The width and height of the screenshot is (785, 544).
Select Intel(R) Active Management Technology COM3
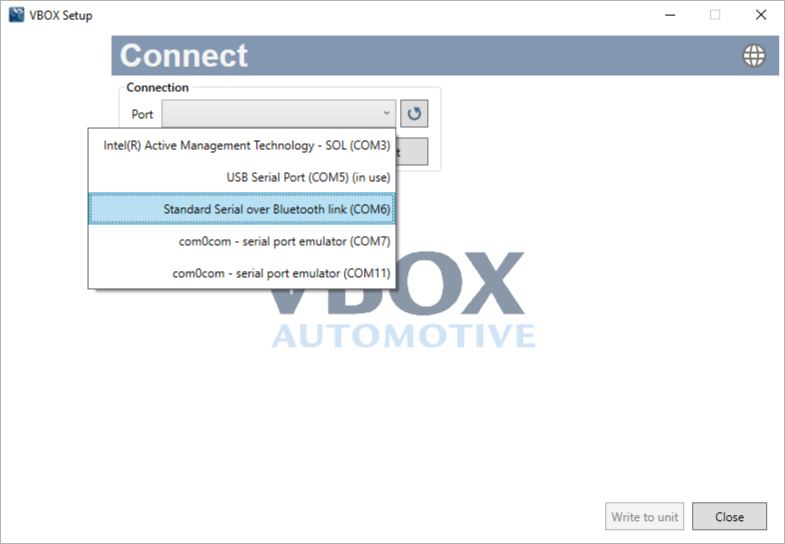[242, 145]
